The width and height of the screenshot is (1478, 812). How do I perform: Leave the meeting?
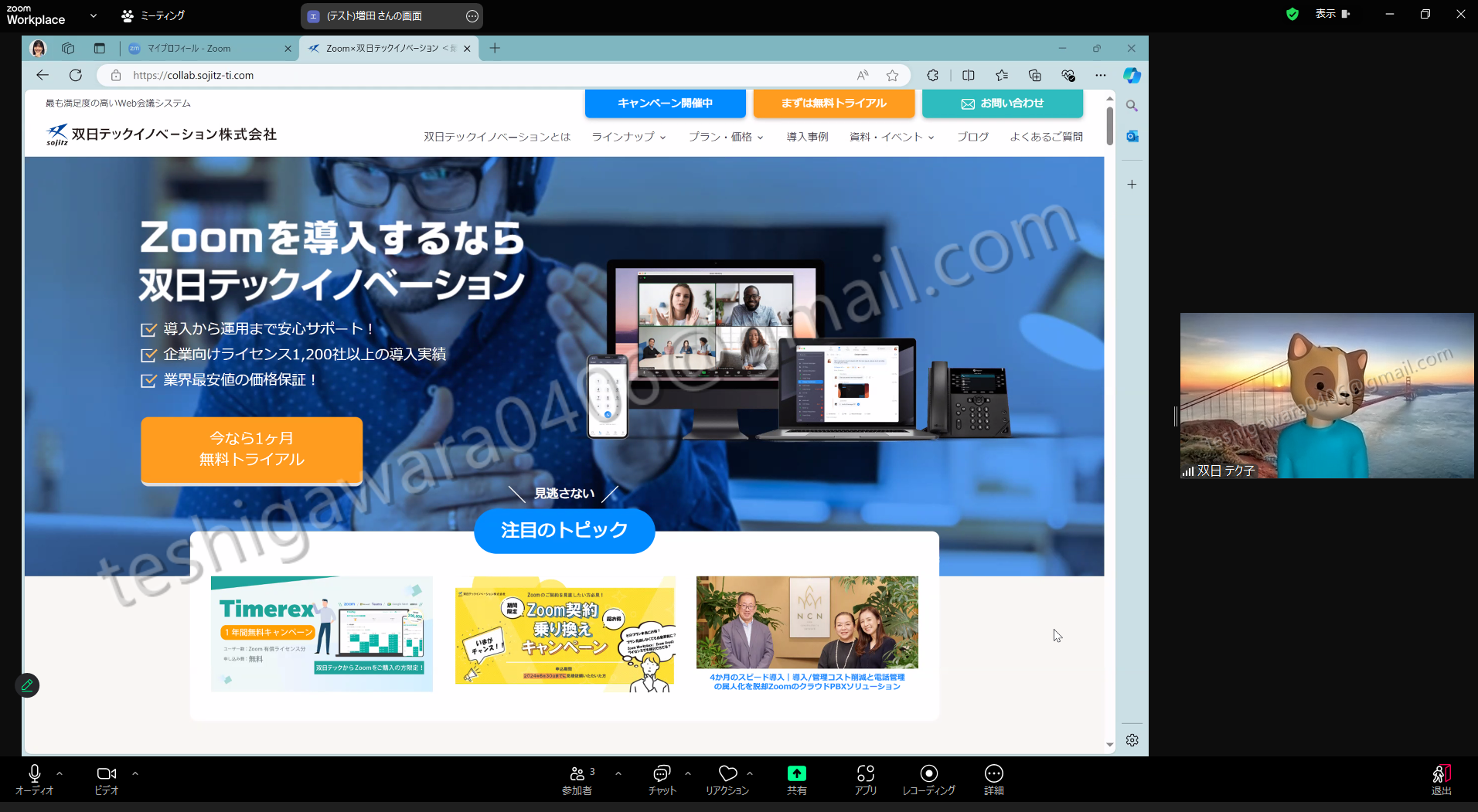1442,779
